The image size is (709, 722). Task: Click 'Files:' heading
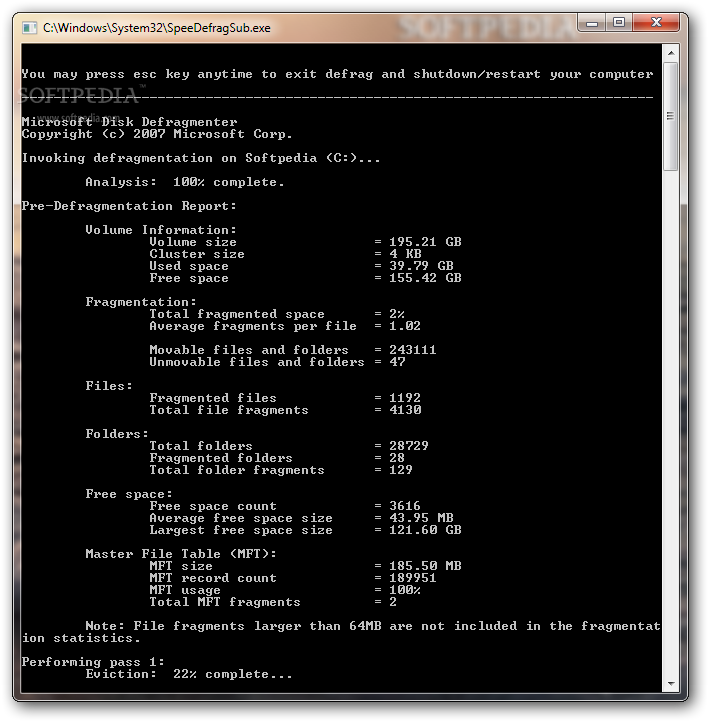109,386
